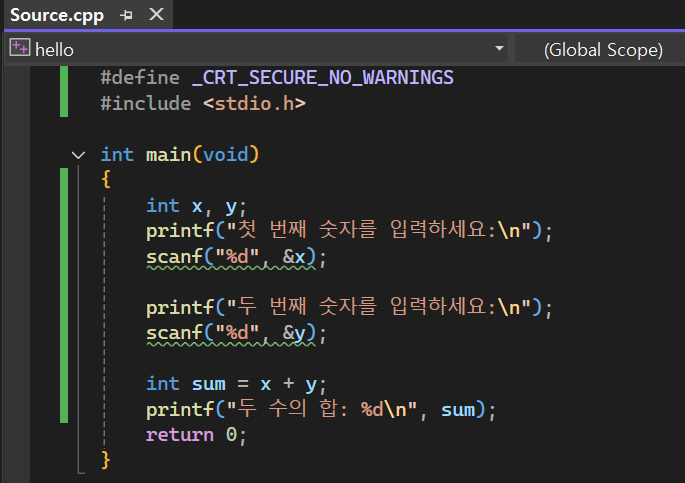Click the hello project icon
Screen dimensions: 685x483
coord(20,48)
